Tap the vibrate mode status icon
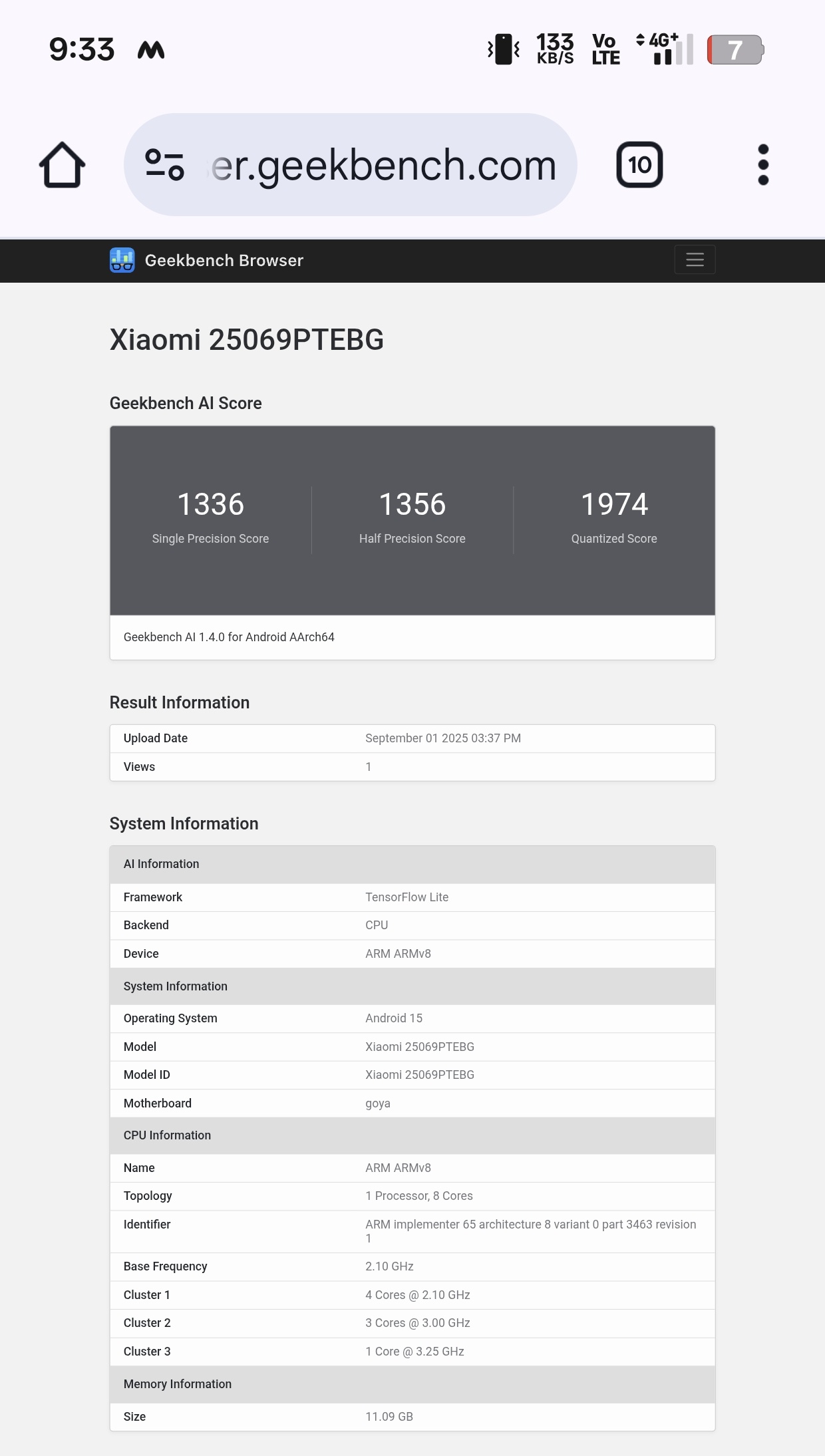The height and width of the screenshot is (1456, 825). click(x=504, y=50)
